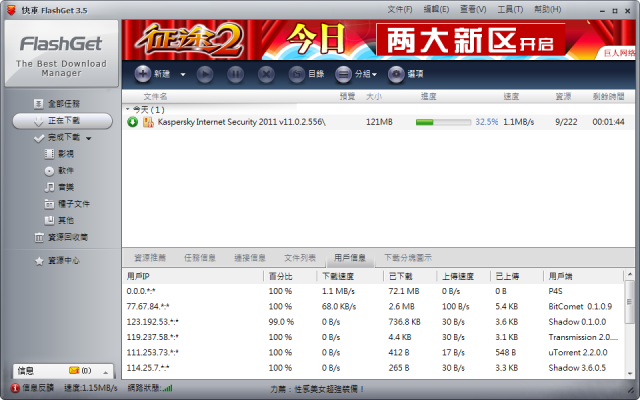Screen dimensions: 640x400
Task: Select the peer row 114.25.7.*:*
Action: click(x=373, y=368)
